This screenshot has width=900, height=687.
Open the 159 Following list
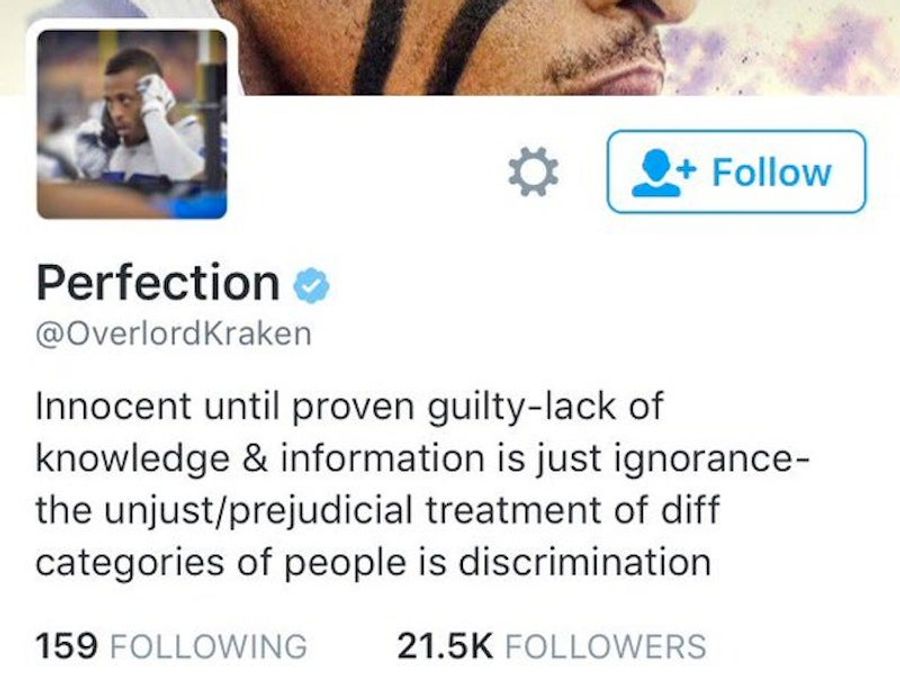pos(172,646)
